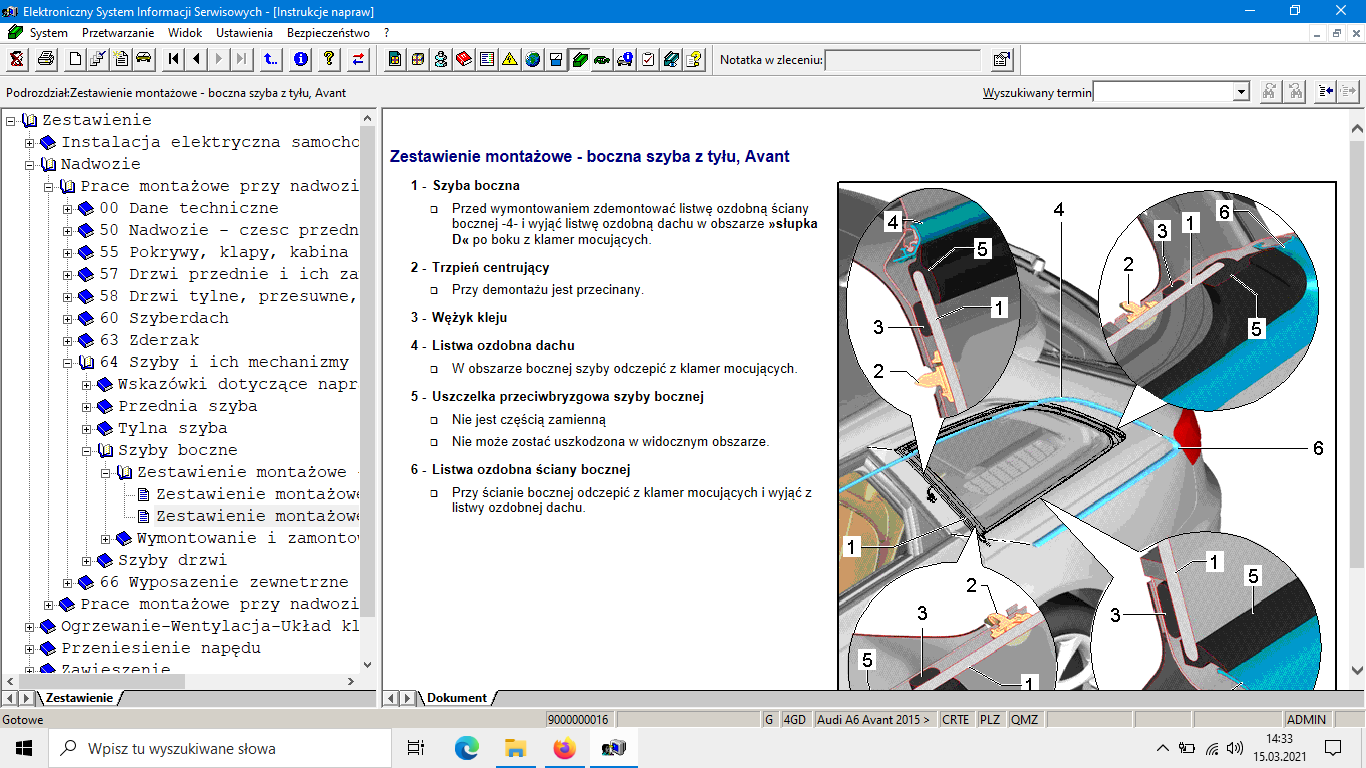Click the 4GD status bar entry

pos(794,719)
